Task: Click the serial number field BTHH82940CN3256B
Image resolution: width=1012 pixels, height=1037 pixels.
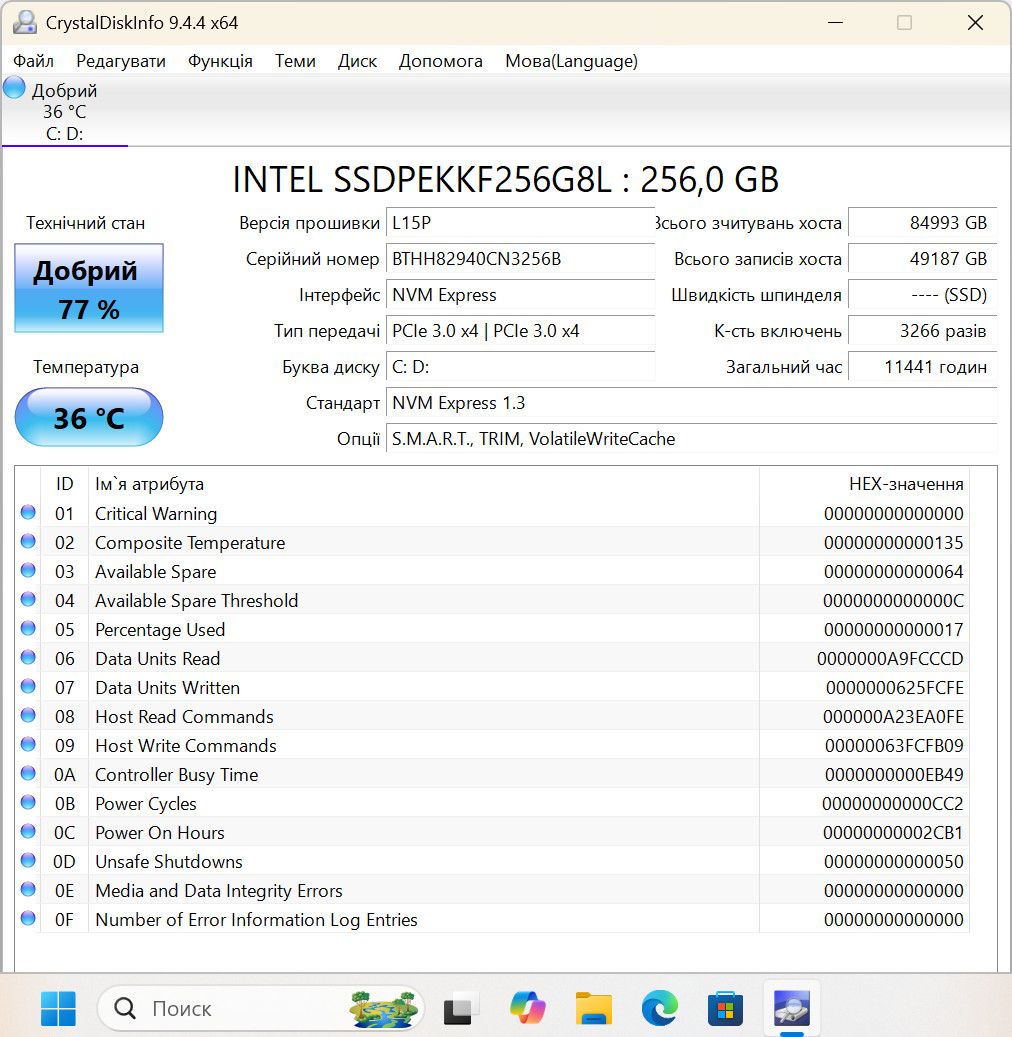Action: tap(520, 259)
